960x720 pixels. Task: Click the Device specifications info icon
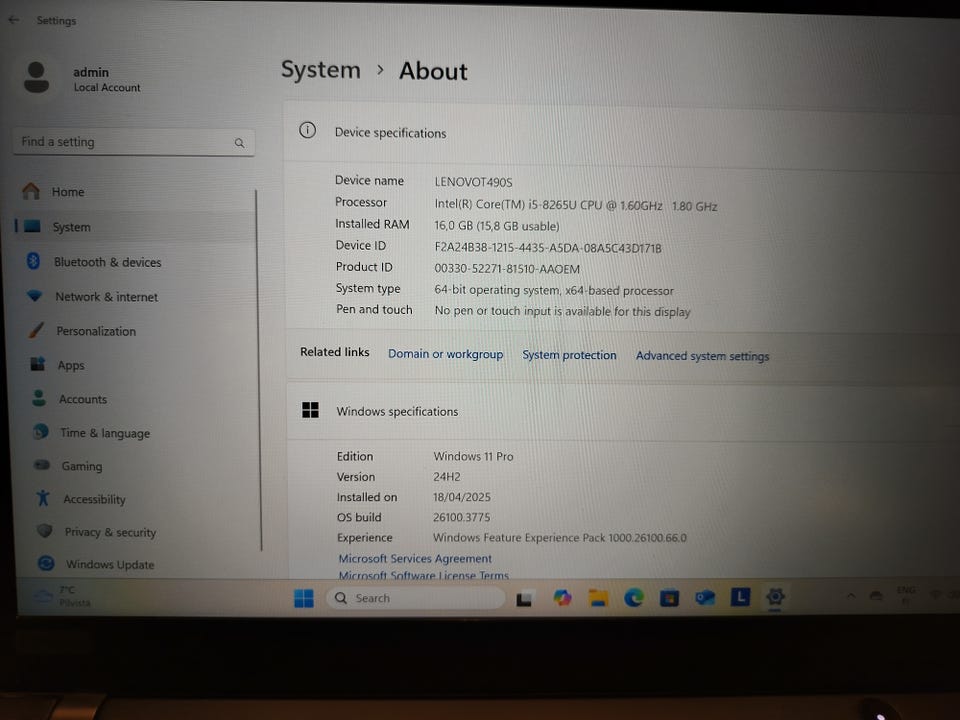pos(307,130)
